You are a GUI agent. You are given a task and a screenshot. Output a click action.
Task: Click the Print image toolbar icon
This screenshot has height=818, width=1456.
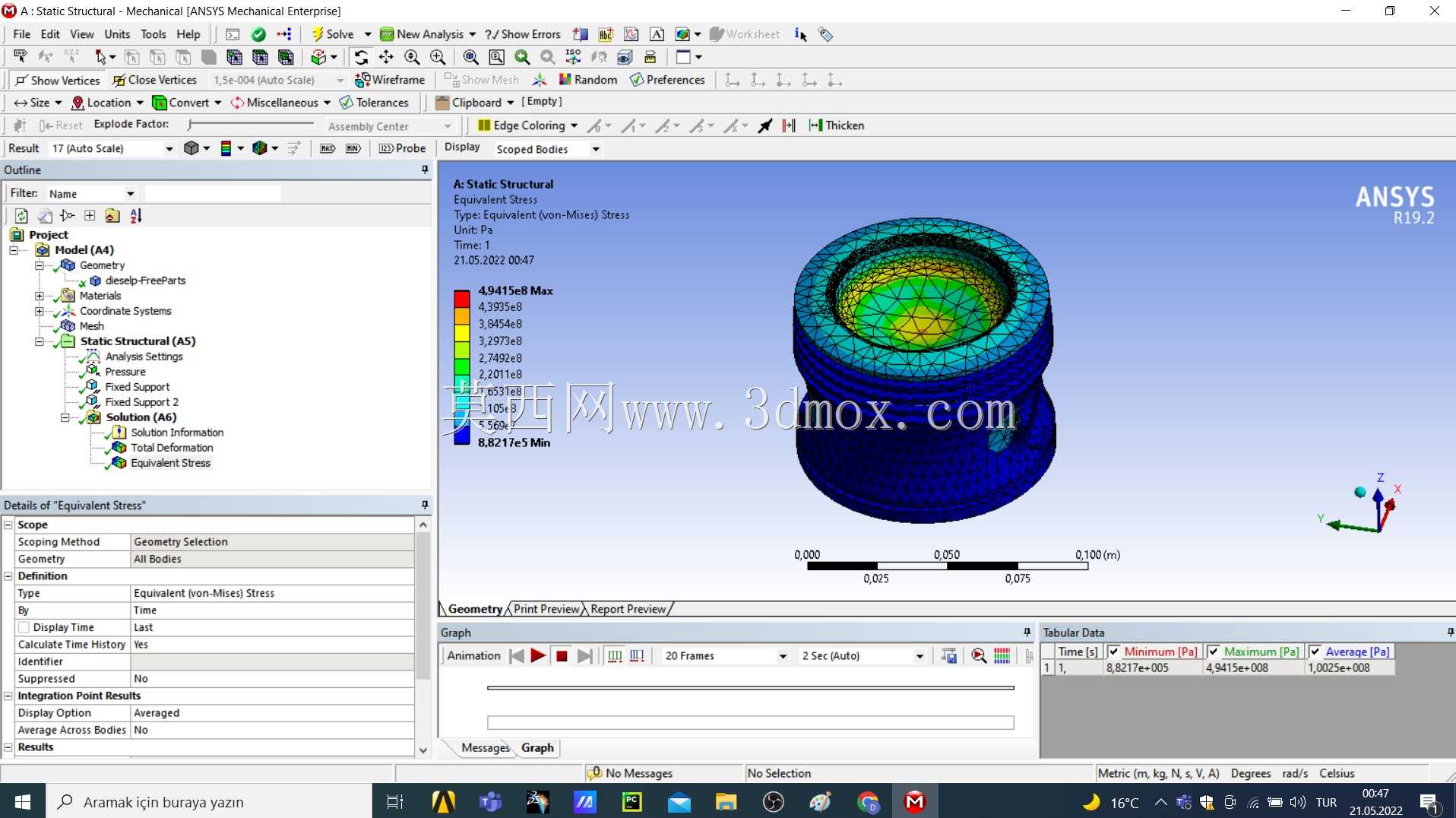coord(650,57)
